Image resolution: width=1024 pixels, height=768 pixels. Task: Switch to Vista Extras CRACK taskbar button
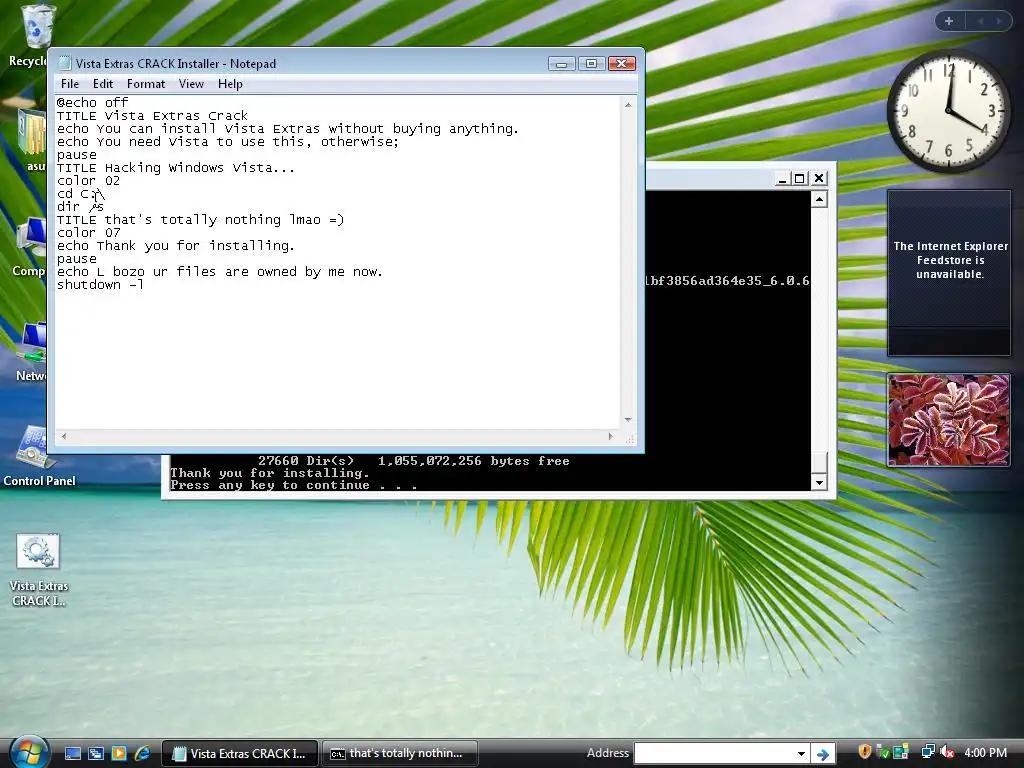click(x=240, y=753)
